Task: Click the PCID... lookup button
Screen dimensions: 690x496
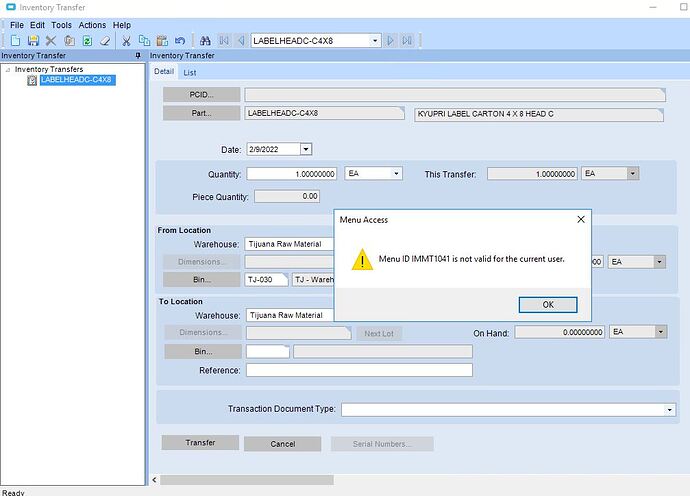Action: coord(202,95)
